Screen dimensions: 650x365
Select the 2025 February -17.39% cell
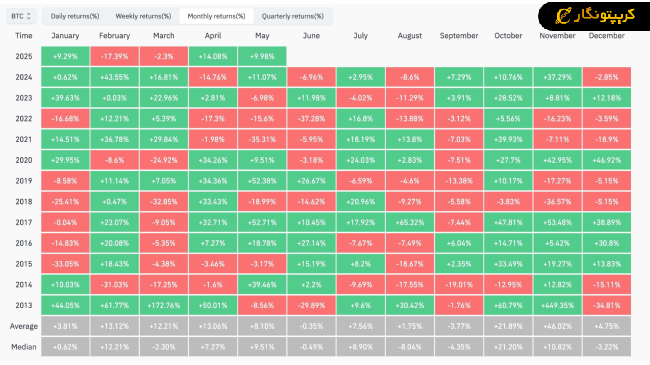point(114,56)
